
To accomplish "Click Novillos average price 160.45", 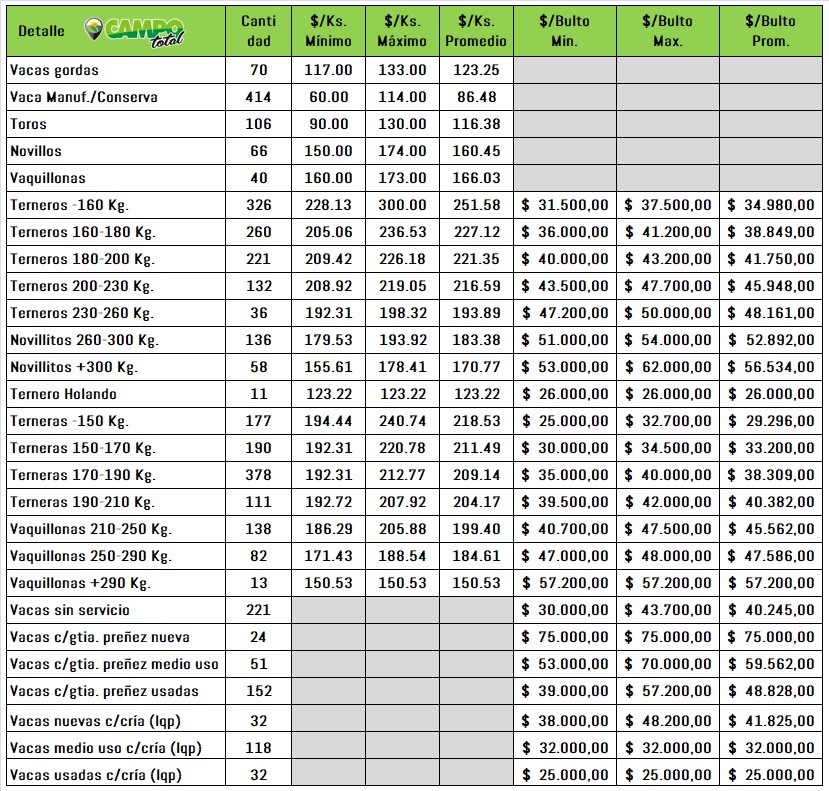I will (x=476, y=152).
